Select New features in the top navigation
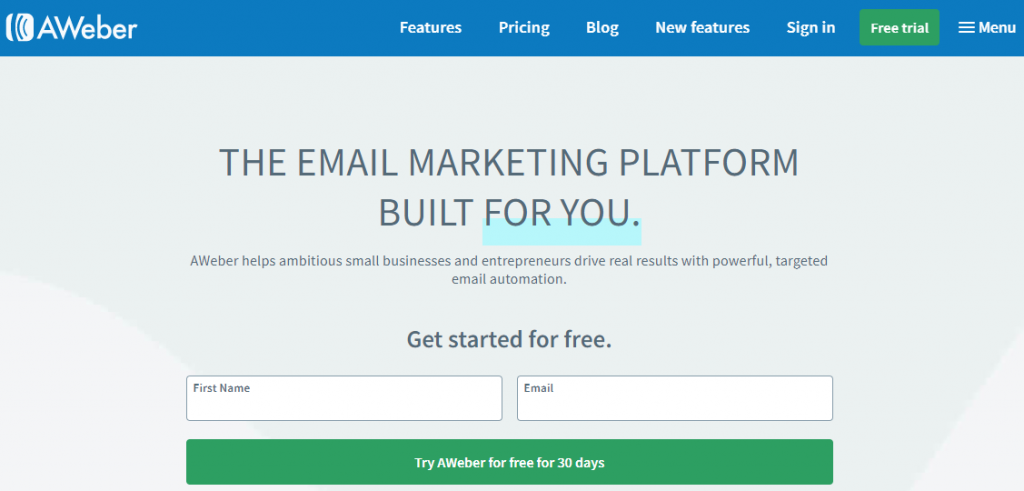Image resolution: width=1024 pixels, height=491 pixels. [703, 27]
